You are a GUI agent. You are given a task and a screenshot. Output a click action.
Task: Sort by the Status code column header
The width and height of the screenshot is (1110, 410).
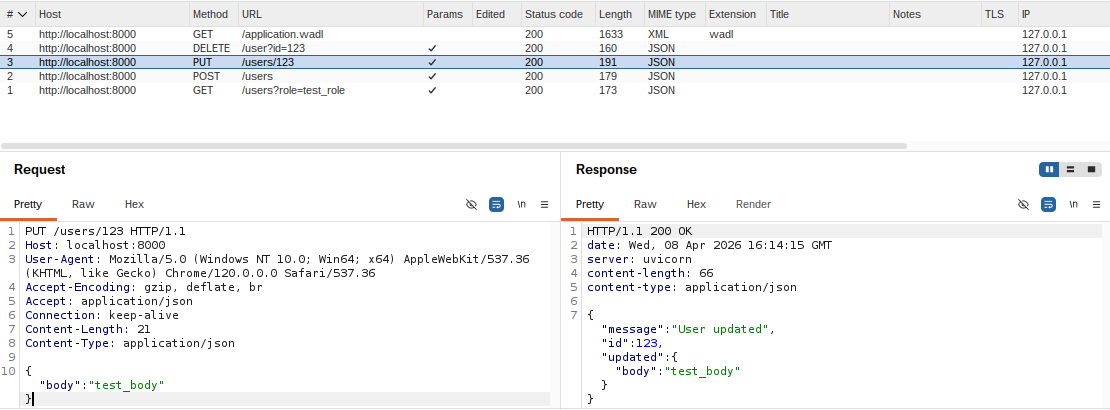pyautogui.click(x=557, y=14)
